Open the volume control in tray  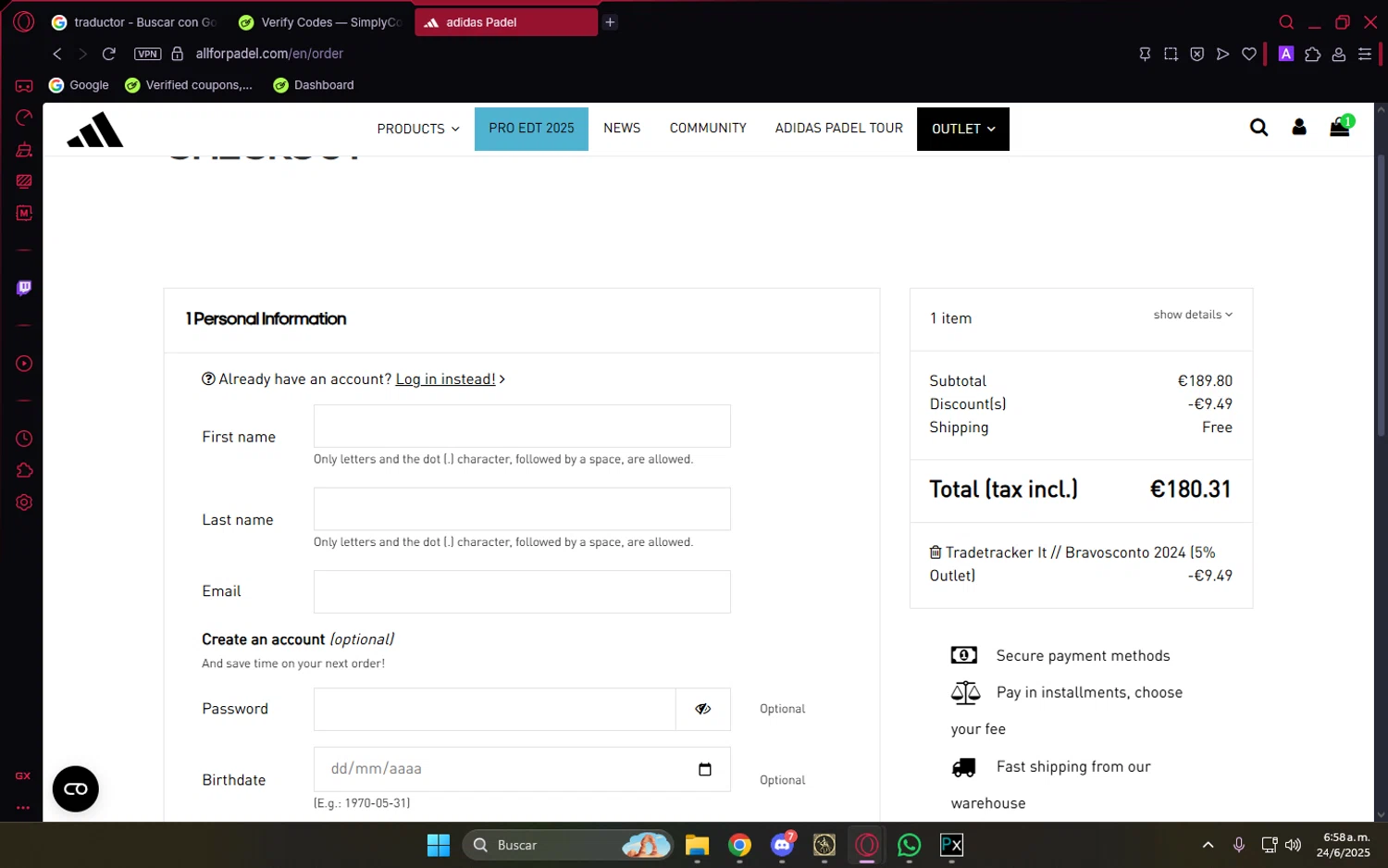[x=1294, y=845]
